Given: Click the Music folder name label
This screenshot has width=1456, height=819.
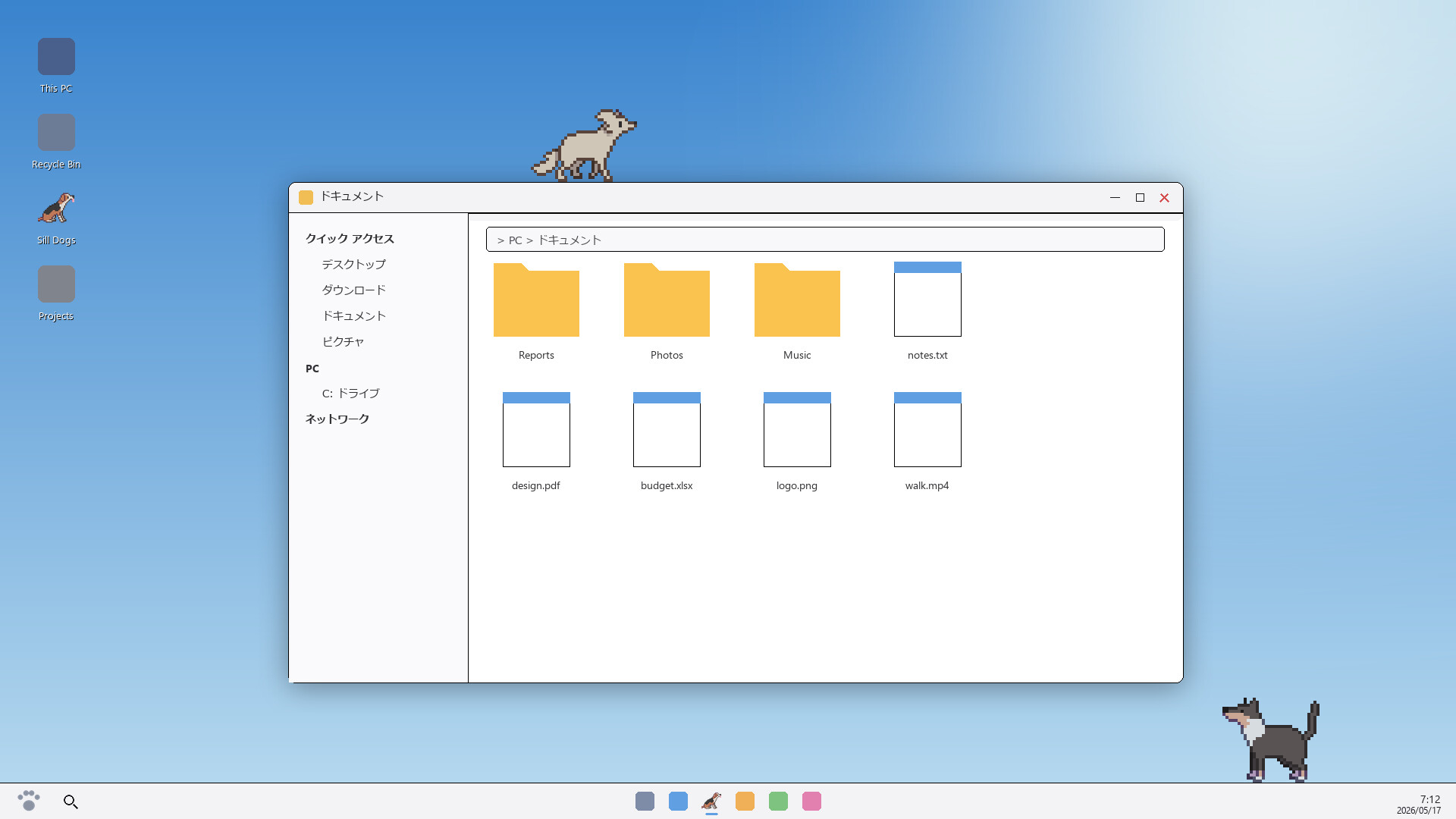Looking at the screenshot, I should pos(797,355).
